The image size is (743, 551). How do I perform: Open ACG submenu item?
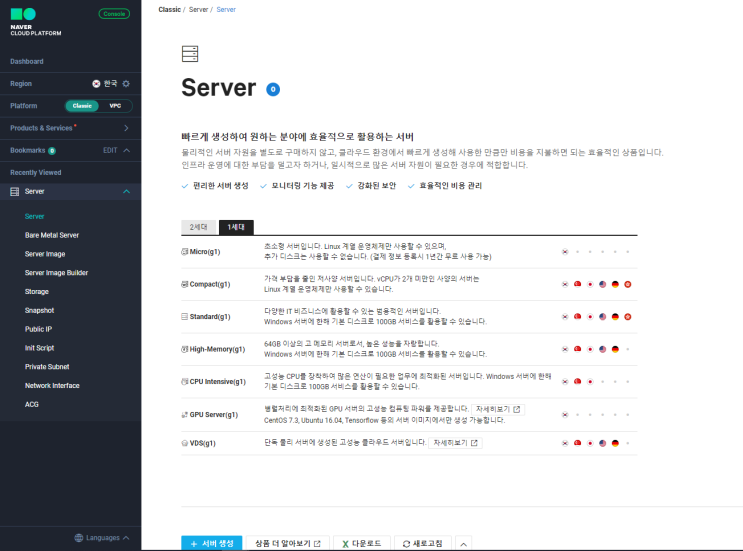coord(32,404)
